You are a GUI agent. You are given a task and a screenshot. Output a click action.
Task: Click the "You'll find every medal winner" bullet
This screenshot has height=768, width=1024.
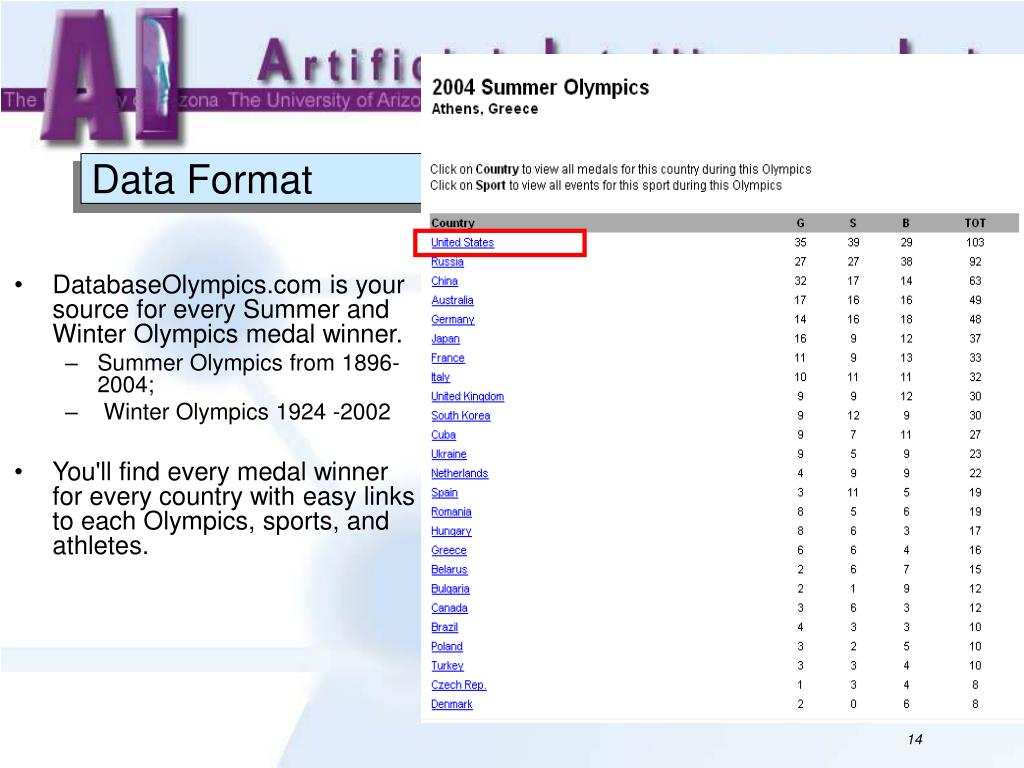[233, 509]
